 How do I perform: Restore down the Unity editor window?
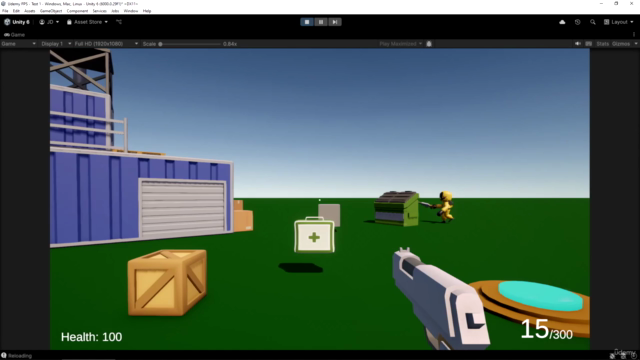(x=616, y=4)
